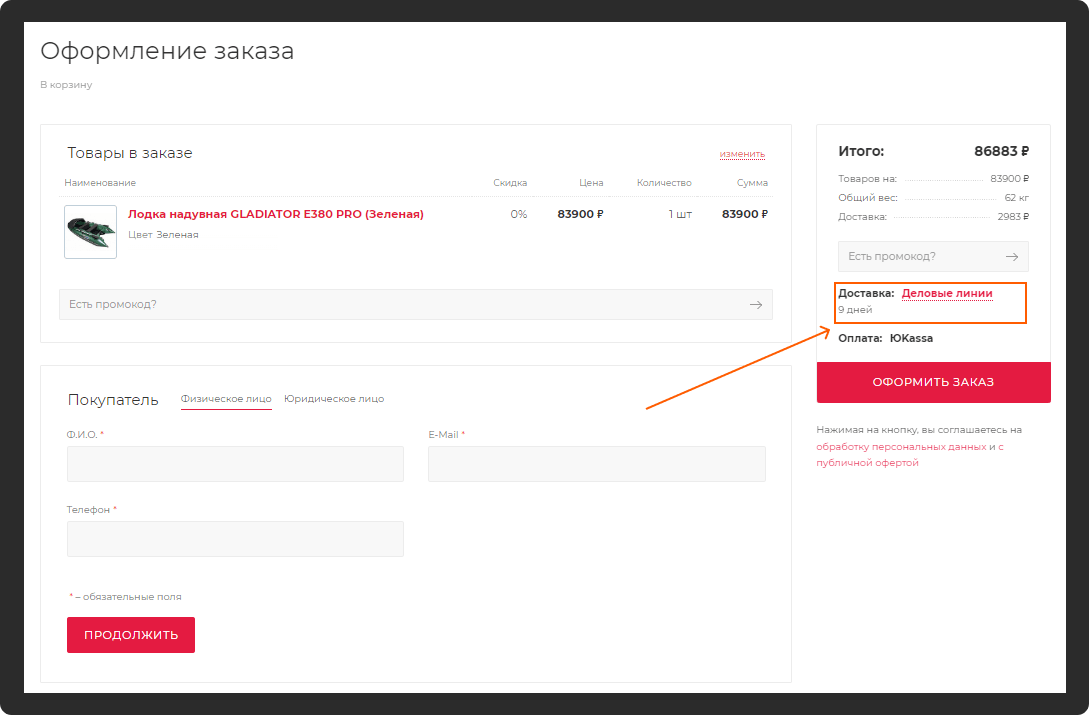Click the Цвет: Зеленая text

pyautogui.click(x=163, y=235)
